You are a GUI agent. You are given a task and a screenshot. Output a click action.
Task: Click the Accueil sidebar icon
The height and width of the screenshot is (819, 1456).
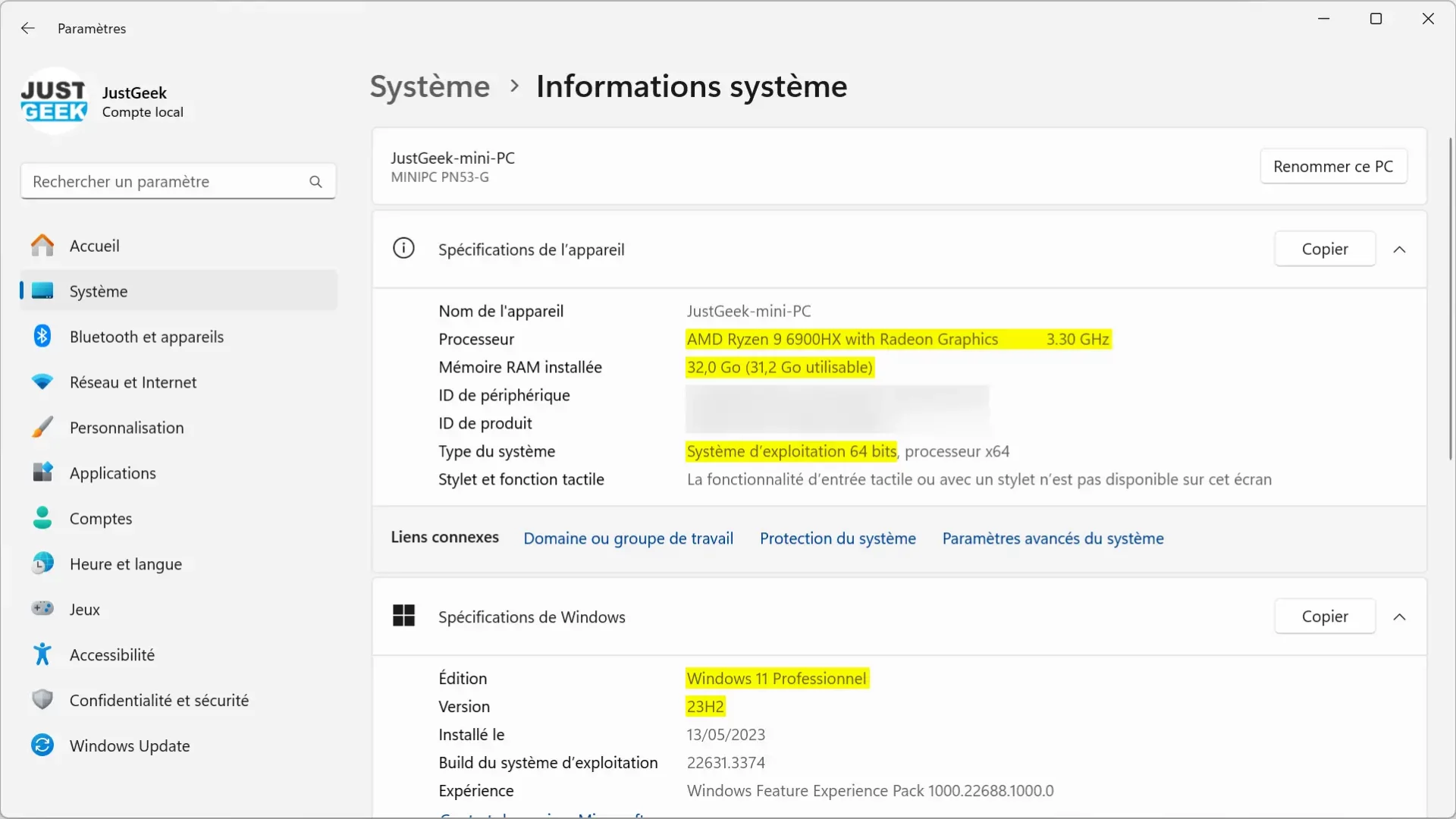(42, 245)
